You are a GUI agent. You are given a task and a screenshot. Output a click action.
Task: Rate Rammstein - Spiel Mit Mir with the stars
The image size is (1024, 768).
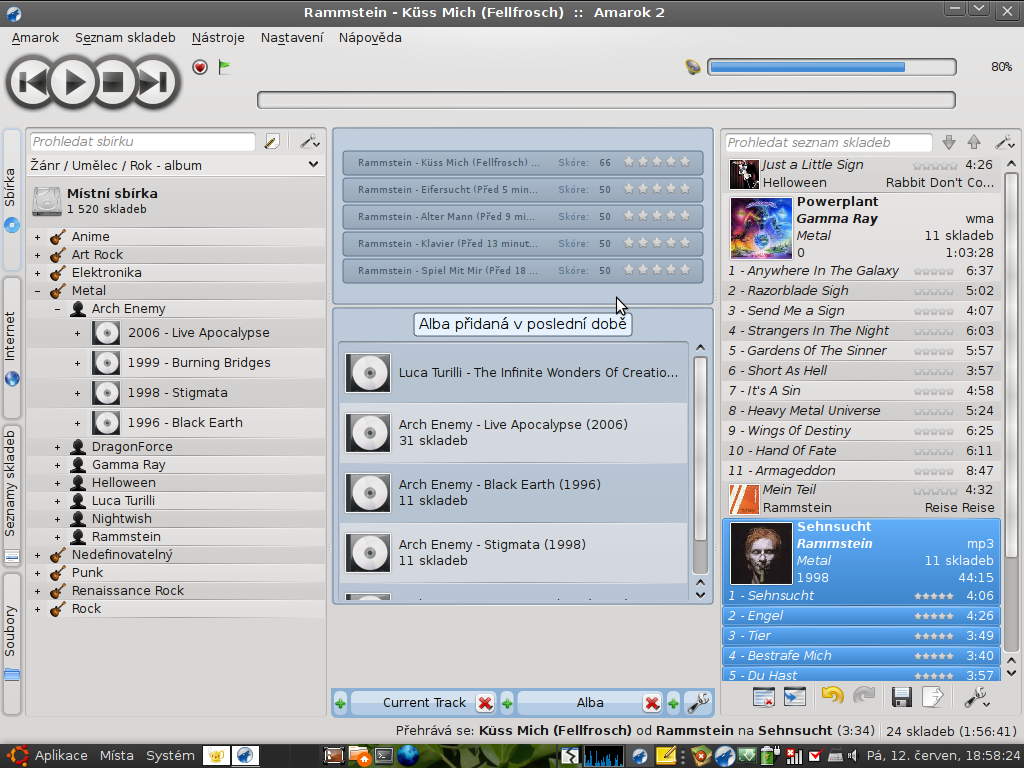click(656, 270)
